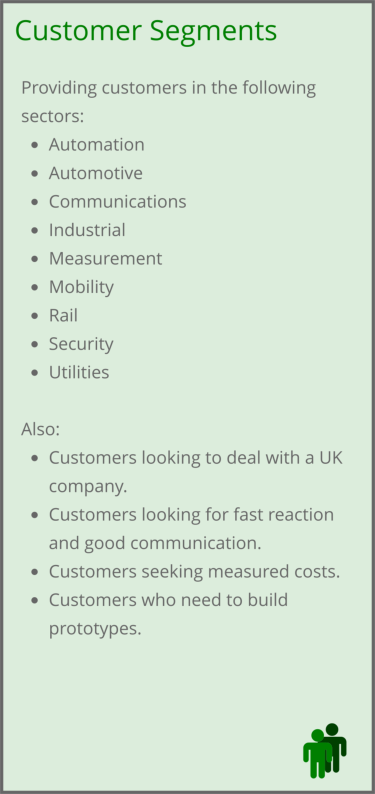Select the Rail list item

tap(63, 315)
